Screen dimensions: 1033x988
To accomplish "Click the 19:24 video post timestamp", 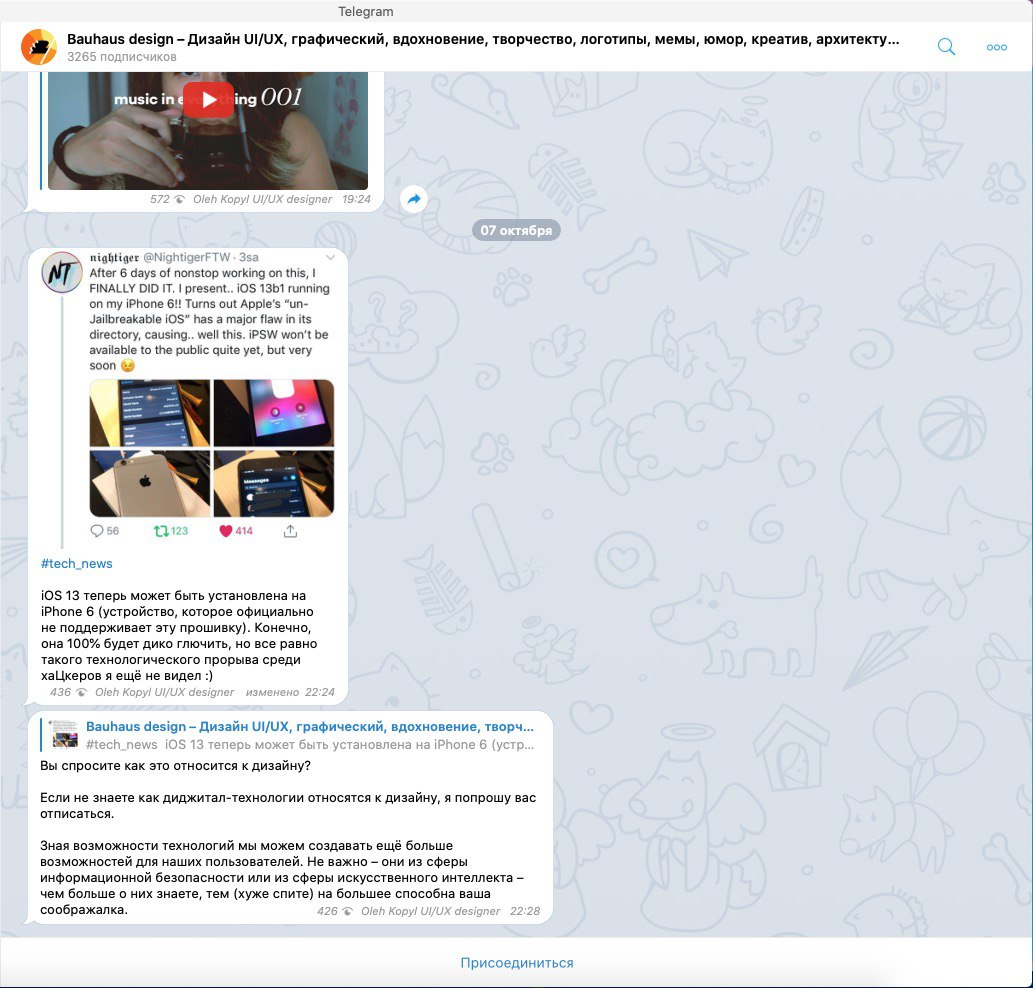I will click(x=356, y=199).
